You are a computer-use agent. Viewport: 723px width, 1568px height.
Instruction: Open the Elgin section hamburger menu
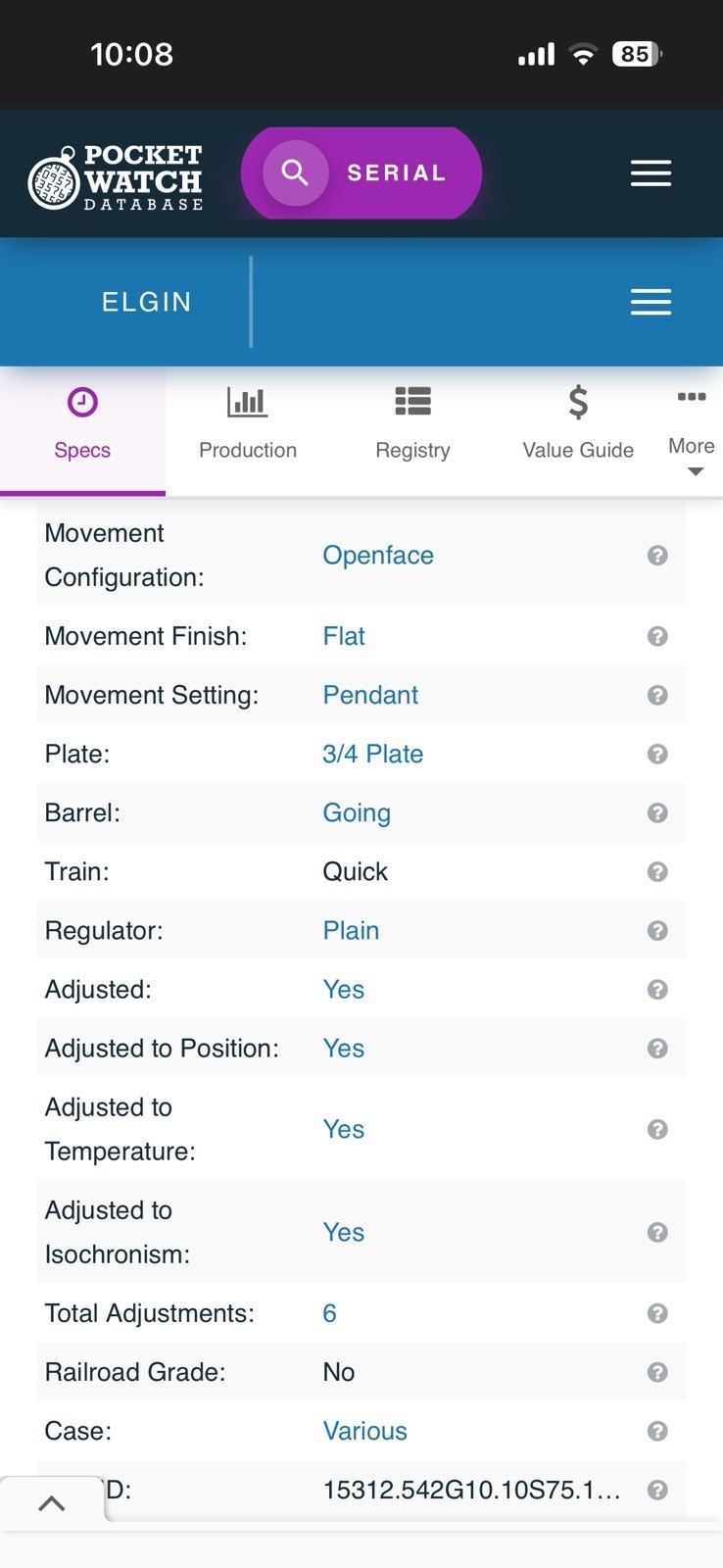(651, 302)
